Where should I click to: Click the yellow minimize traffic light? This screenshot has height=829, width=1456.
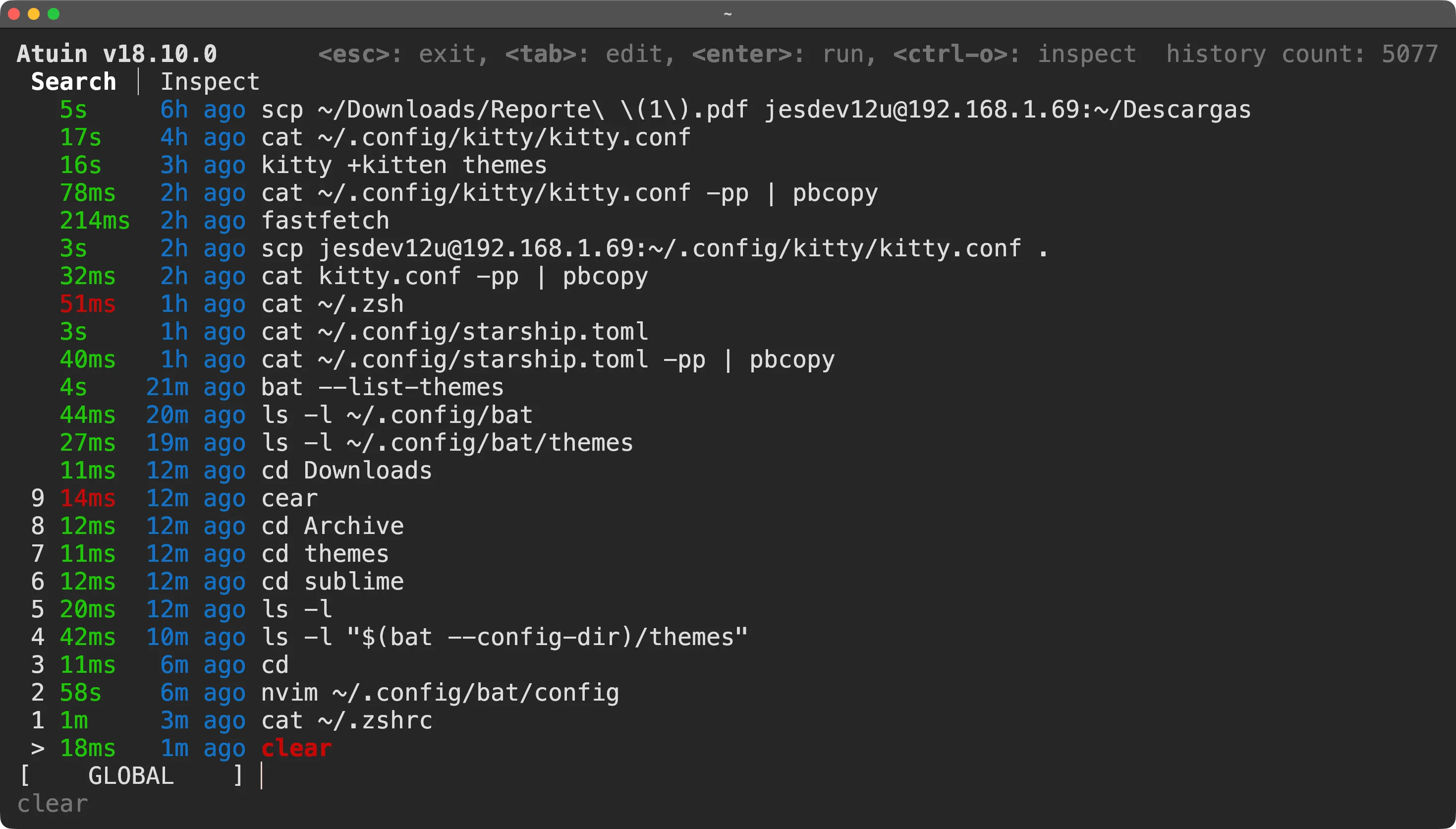click(x=34, y=14)
